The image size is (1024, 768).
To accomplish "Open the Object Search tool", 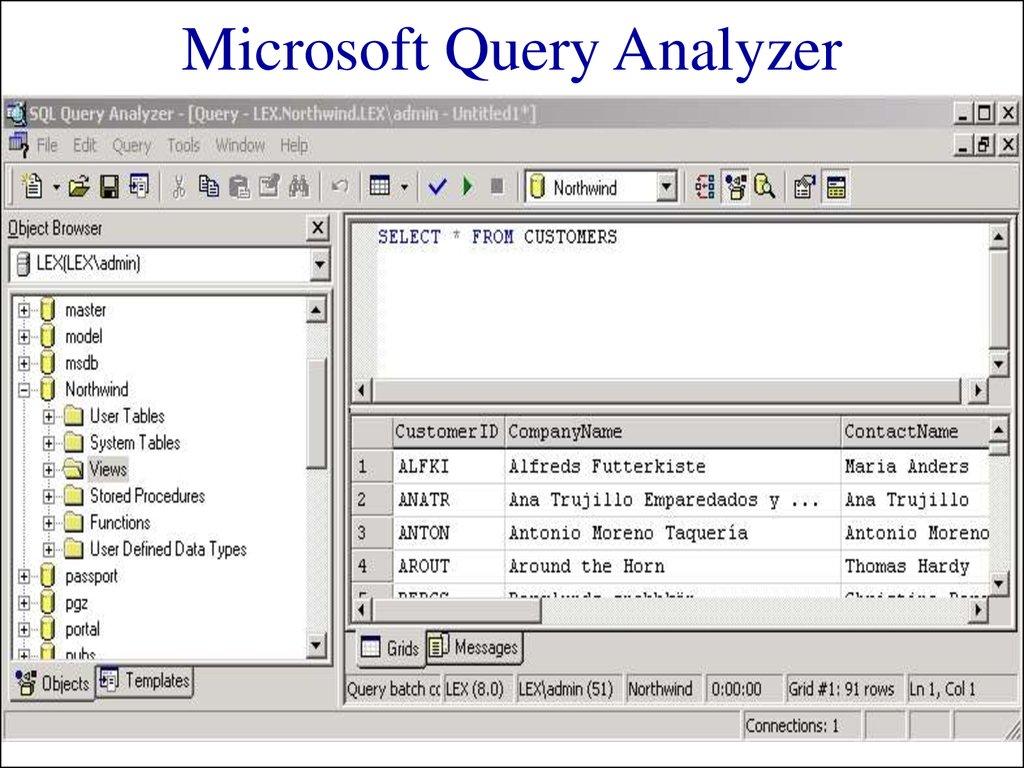I will [x=763, y=186].
